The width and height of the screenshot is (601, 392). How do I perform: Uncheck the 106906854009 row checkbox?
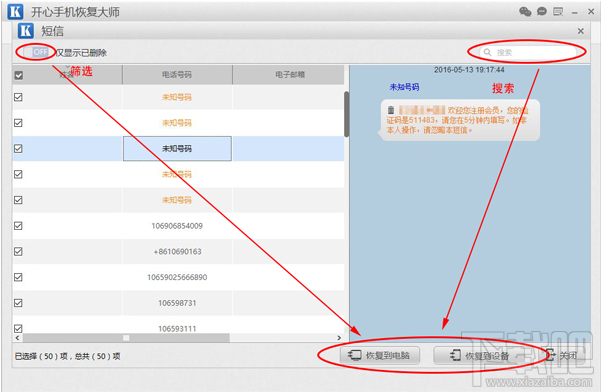pos(18,225)
